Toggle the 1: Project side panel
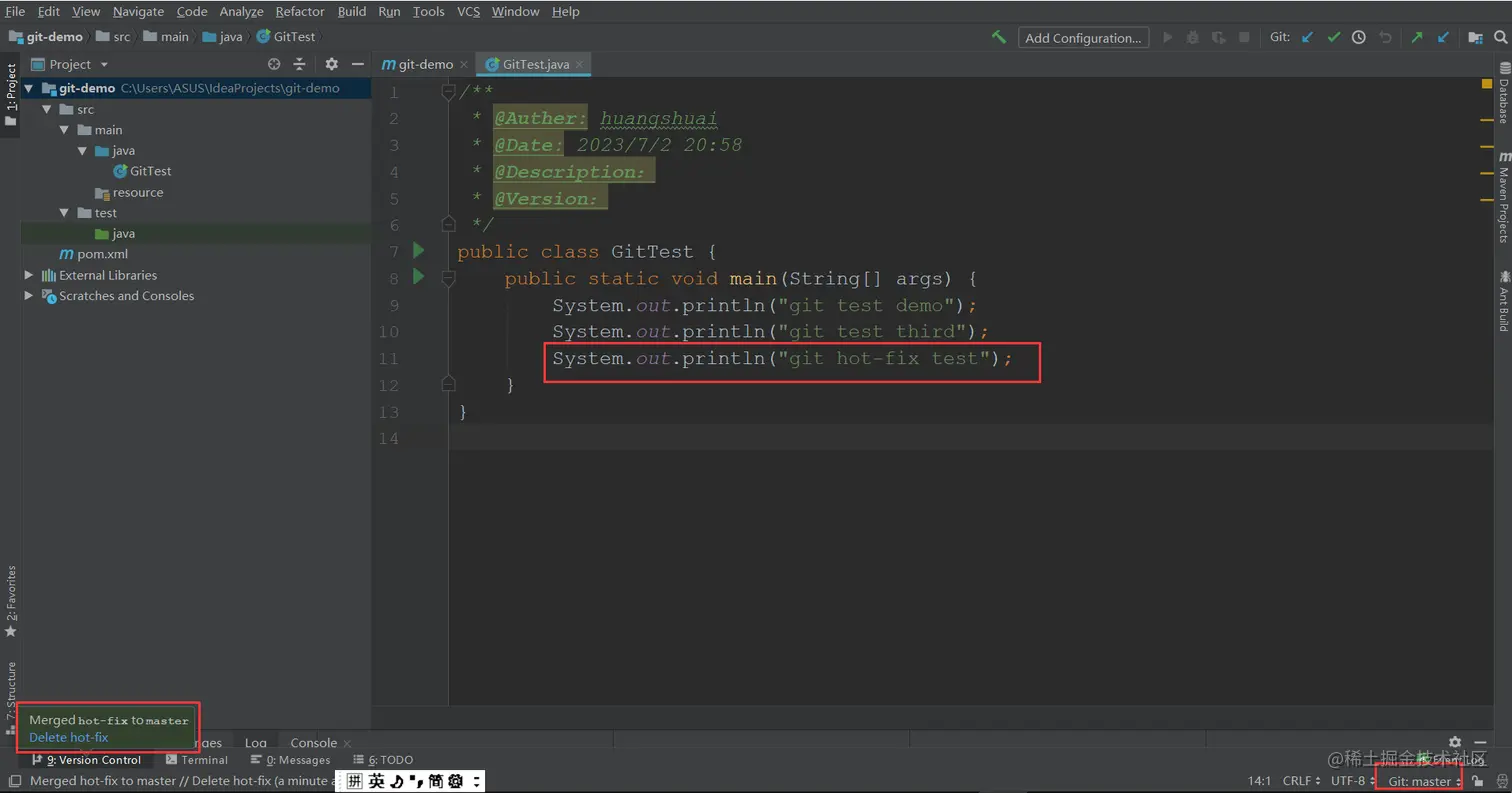This screenshot has width=1512, height=793. tap(10, 95)
